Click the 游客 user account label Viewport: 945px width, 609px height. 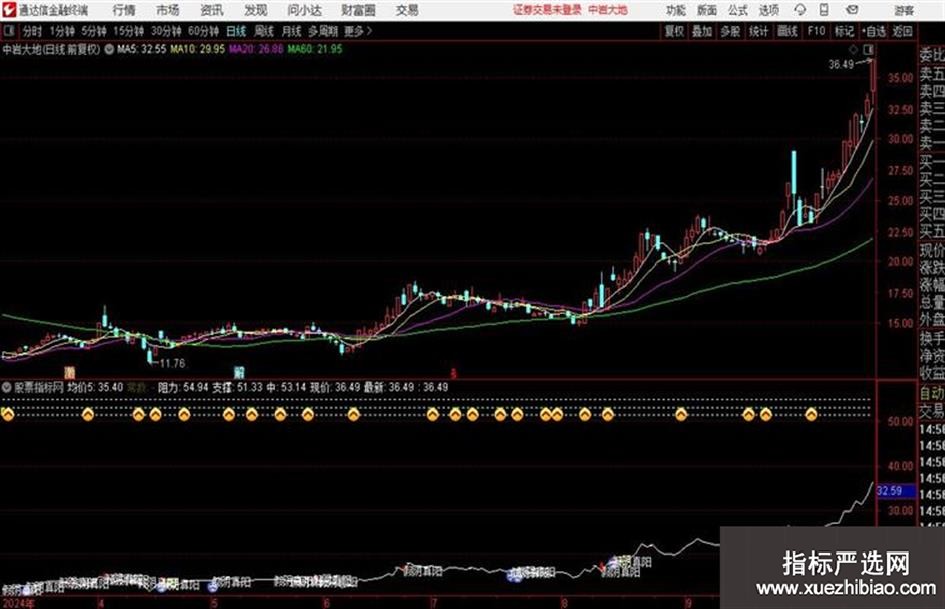click(903, 10)
